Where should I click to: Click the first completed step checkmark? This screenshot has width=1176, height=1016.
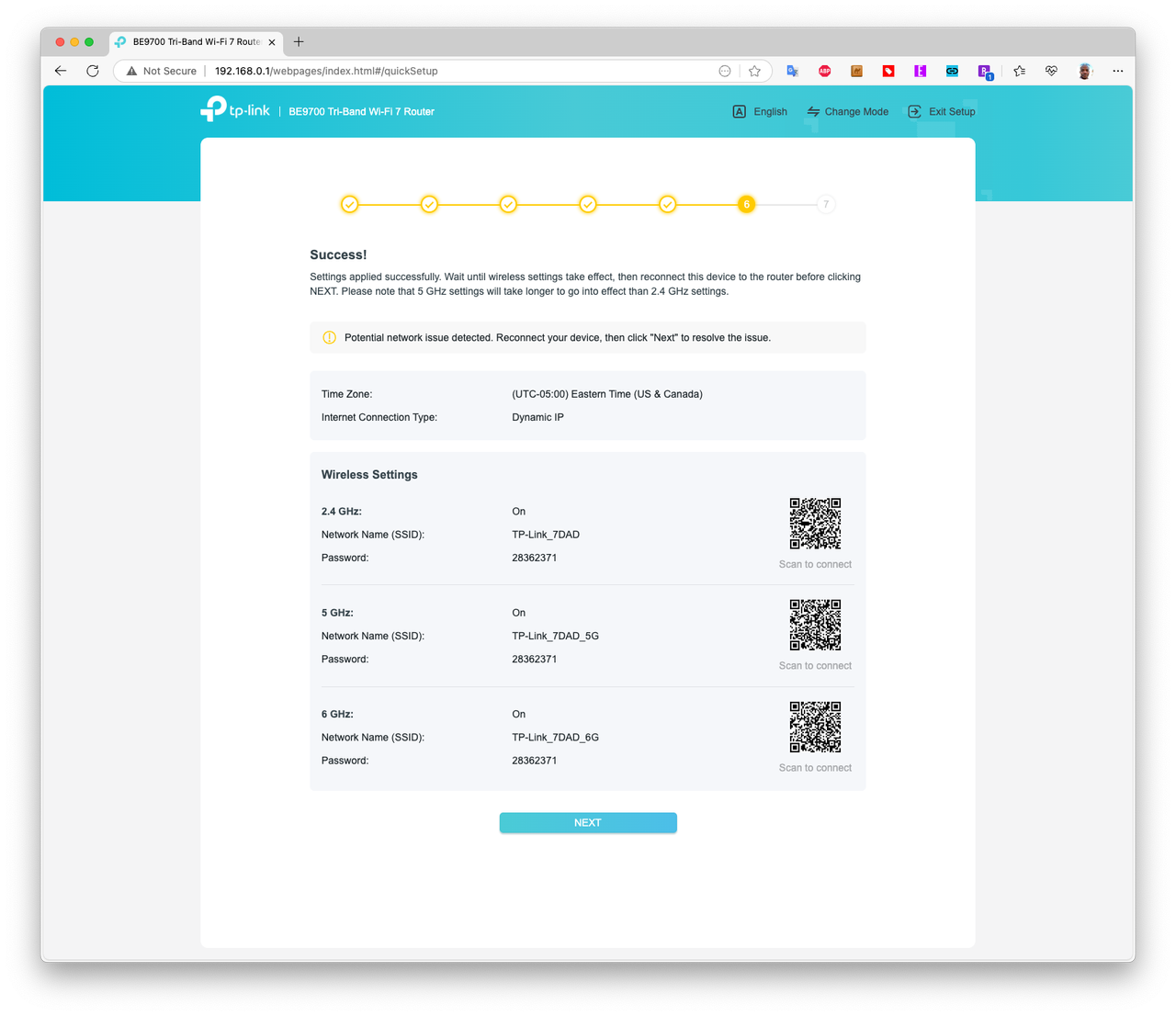349,204
